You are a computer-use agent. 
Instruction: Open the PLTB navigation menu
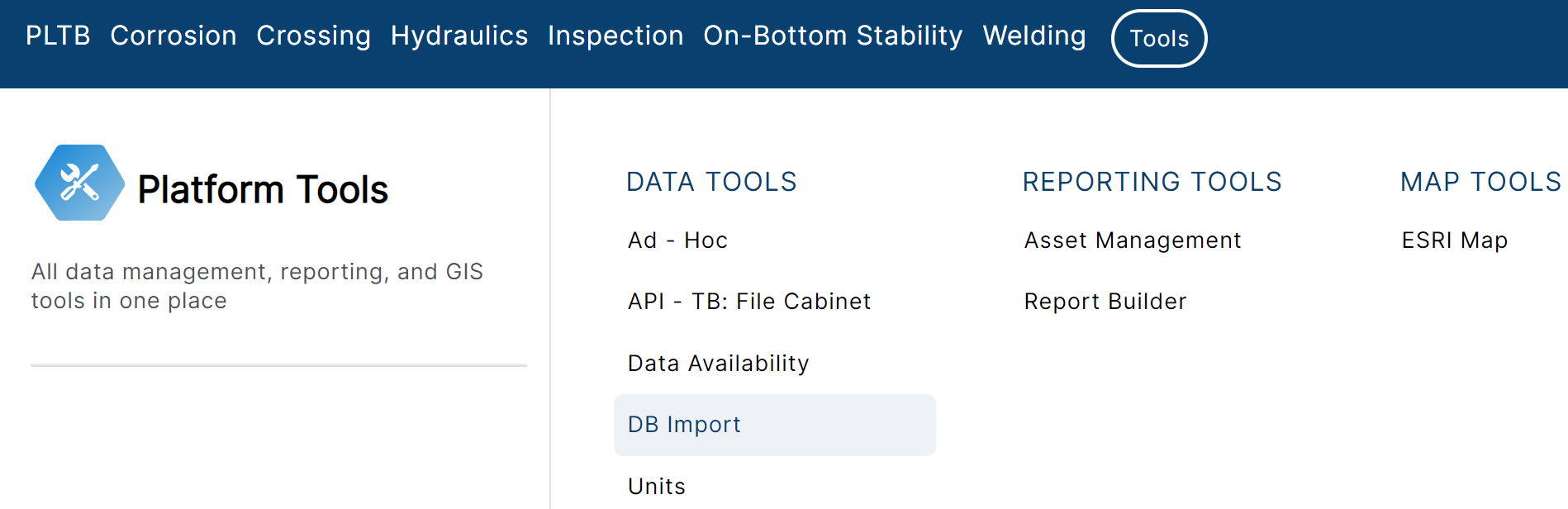tap(58, 36)
